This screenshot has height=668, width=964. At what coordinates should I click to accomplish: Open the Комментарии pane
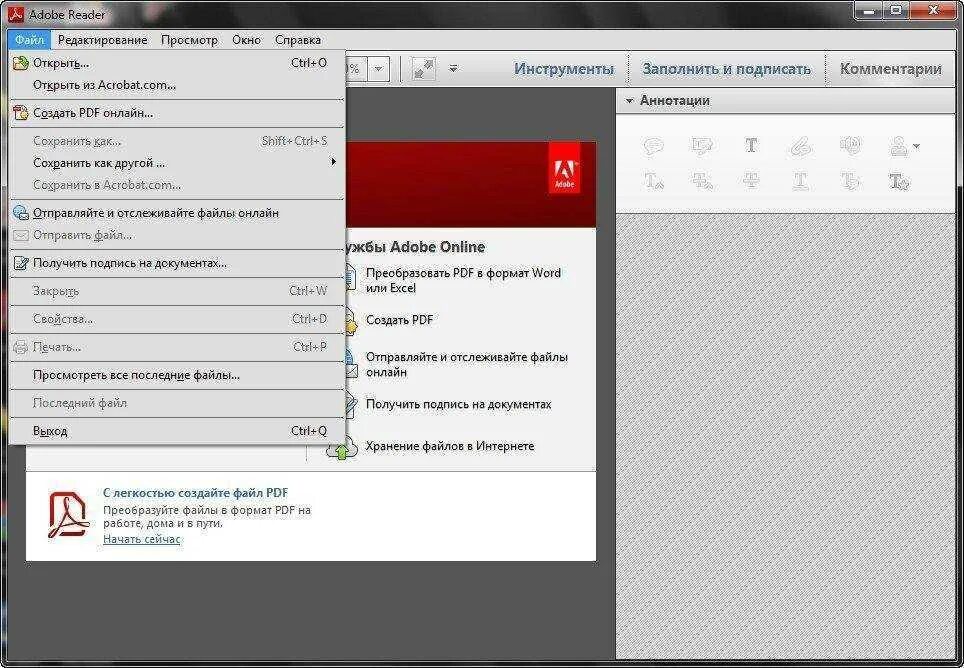[x=890, y=69]
